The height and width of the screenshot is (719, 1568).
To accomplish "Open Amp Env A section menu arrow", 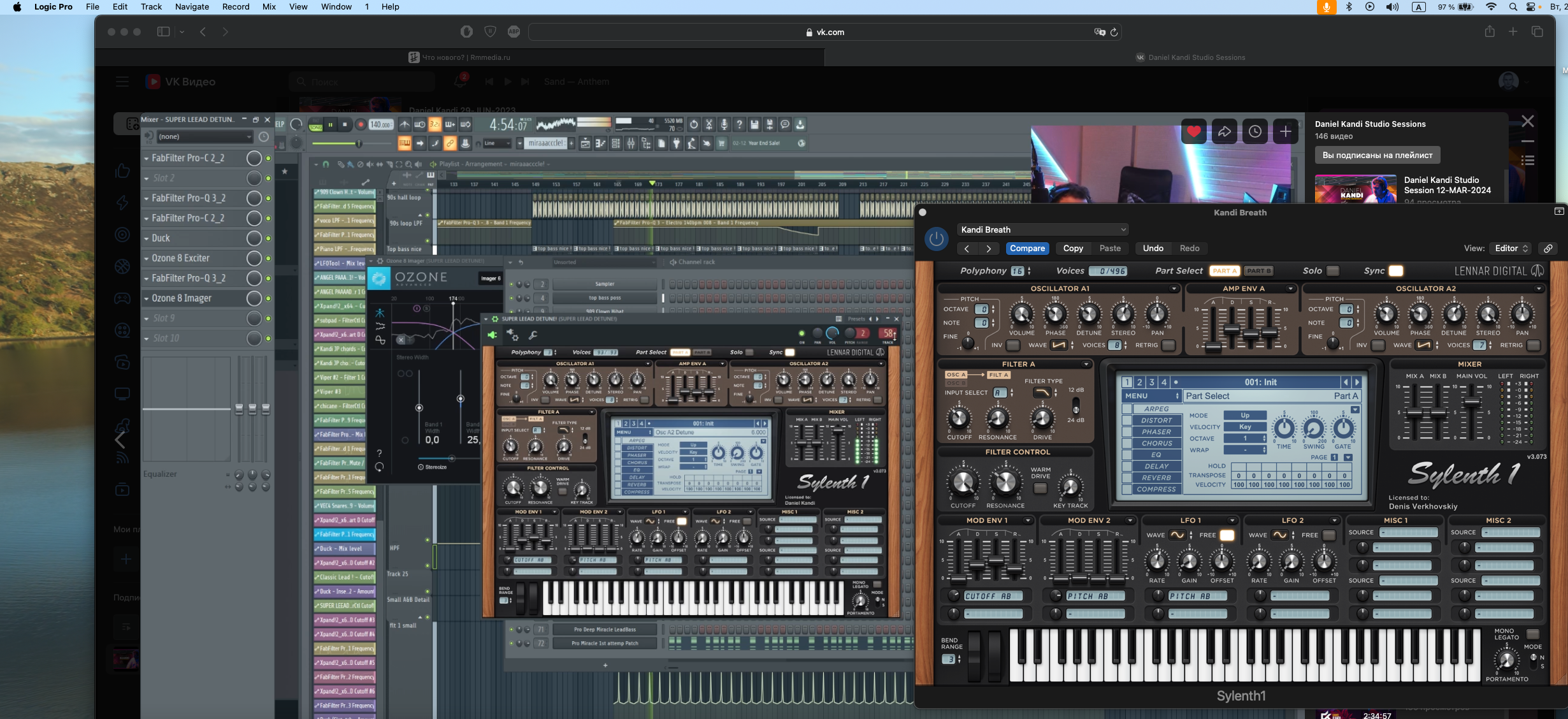I will (x=1291, y=289).
